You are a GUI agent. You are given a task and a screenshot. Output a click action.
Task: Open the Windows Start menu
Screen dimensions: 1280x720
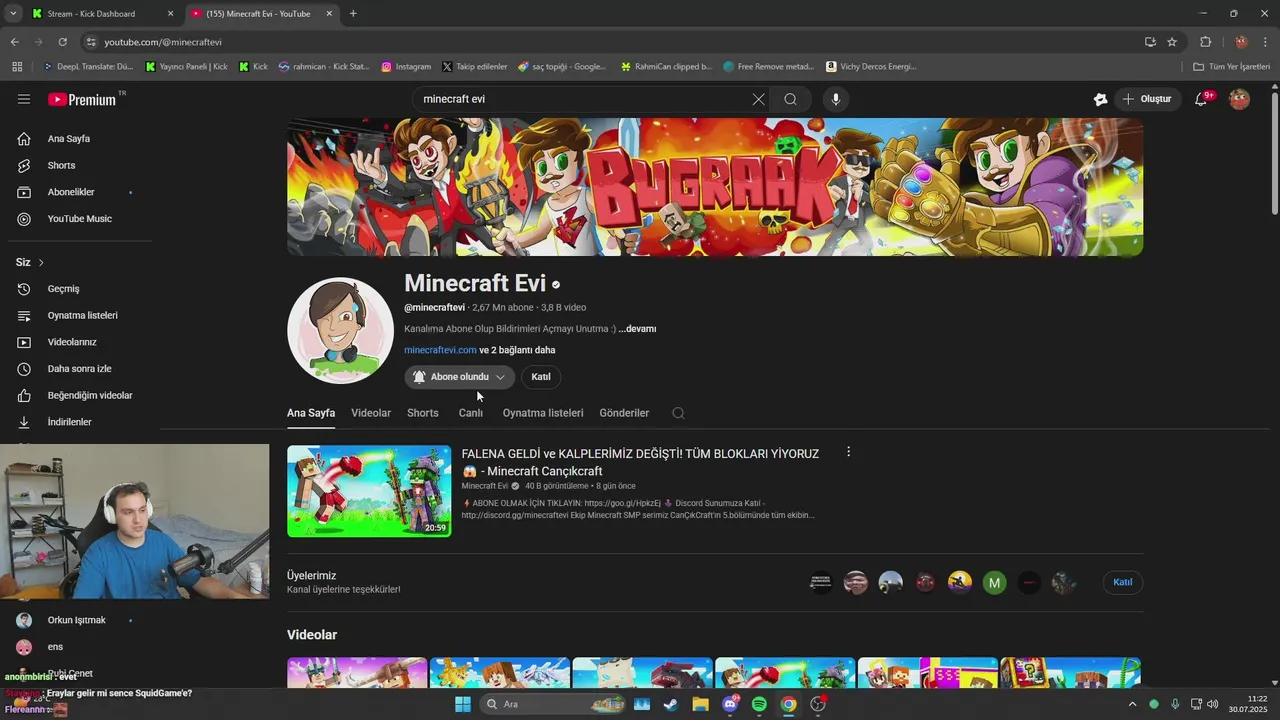tap(462, 704)
